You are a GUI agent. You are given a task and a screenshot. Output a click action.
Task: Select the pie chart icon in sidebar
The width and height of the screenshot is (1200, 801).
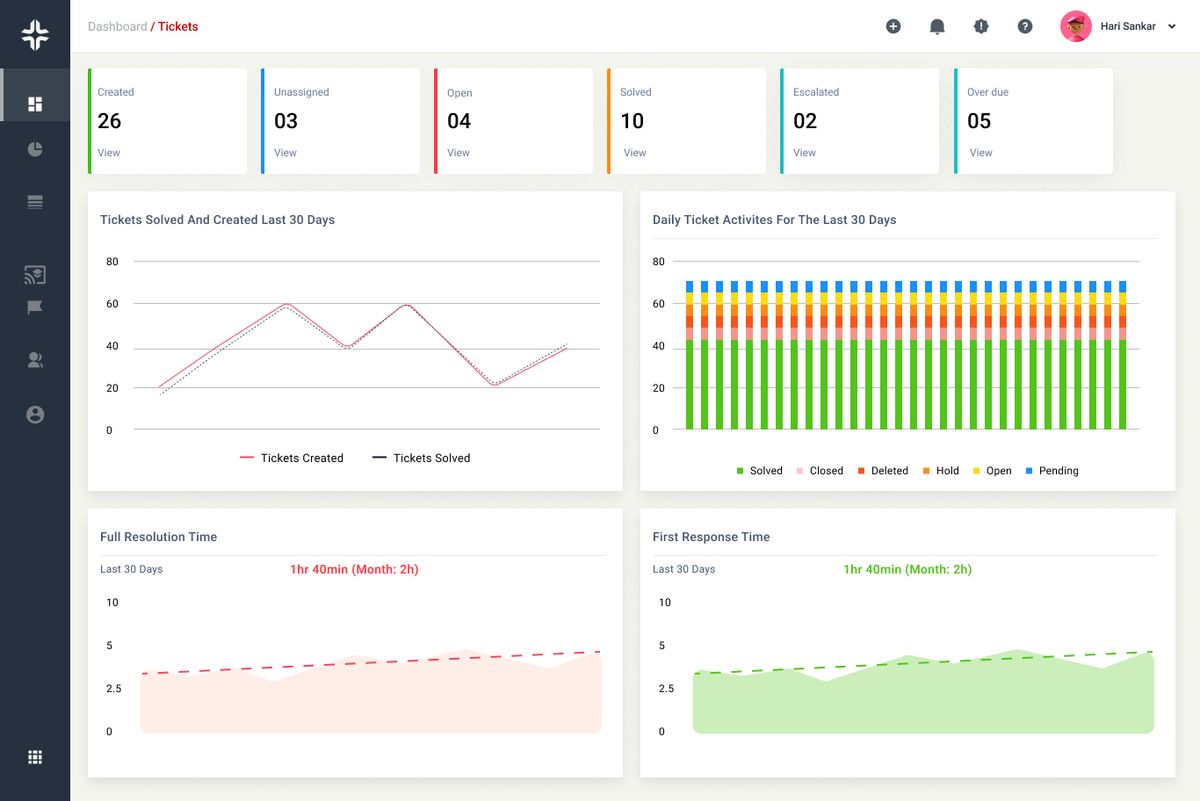pos(35,150)
